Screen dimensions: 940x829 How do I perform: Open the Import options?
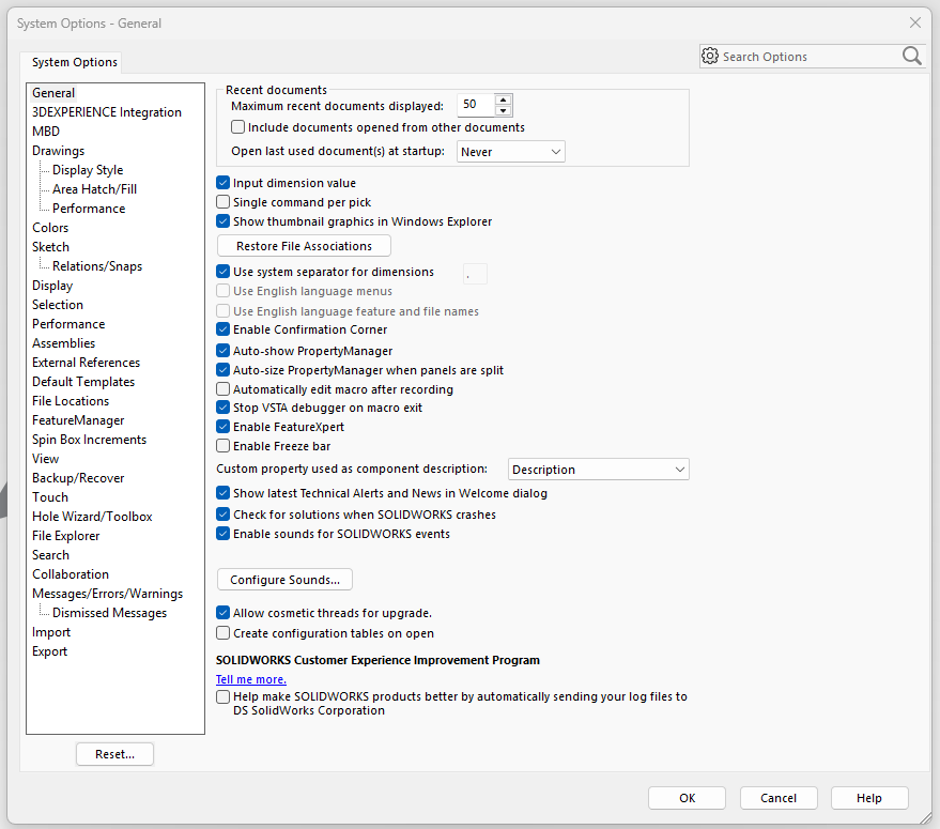pos(51,632)
